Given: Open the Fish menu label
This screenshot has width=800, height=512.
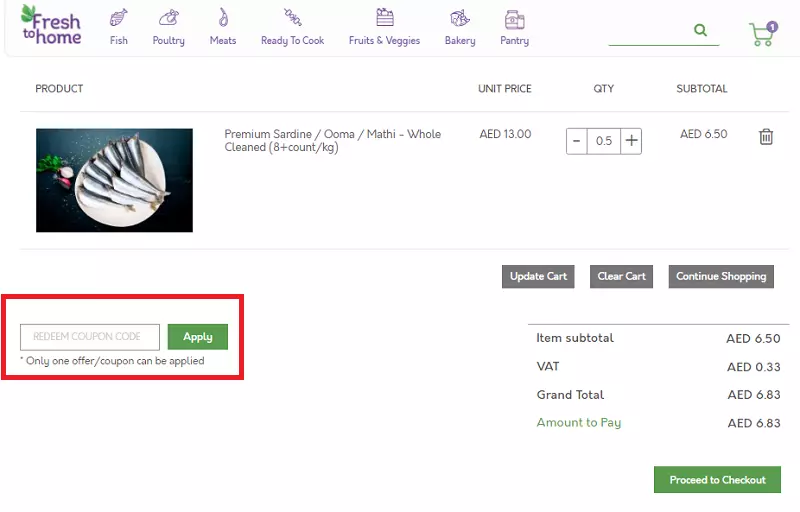Looking at the screenshot, I should click(118, 40).
